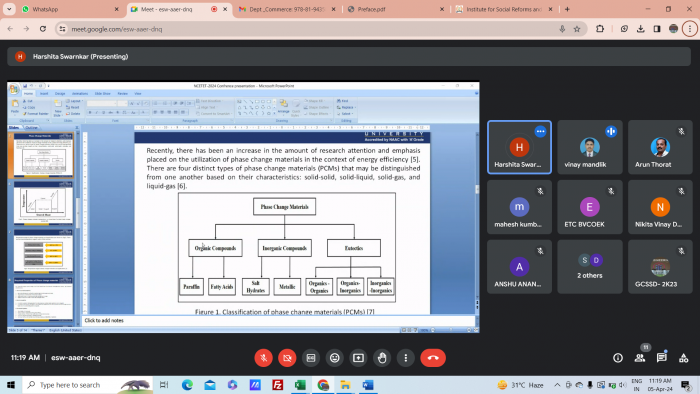The height and width of the screenshot is (394, 700).
Task: Bookmark this page with star icon
Action: point(577,29)
